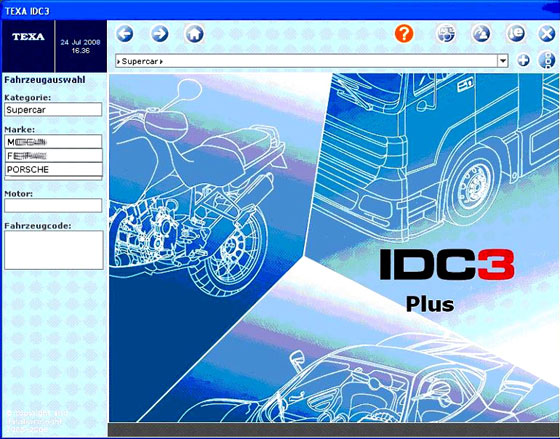Select PORSCHE in the Marke list
The width and height of the screenshot is (560, 439).
54,169
